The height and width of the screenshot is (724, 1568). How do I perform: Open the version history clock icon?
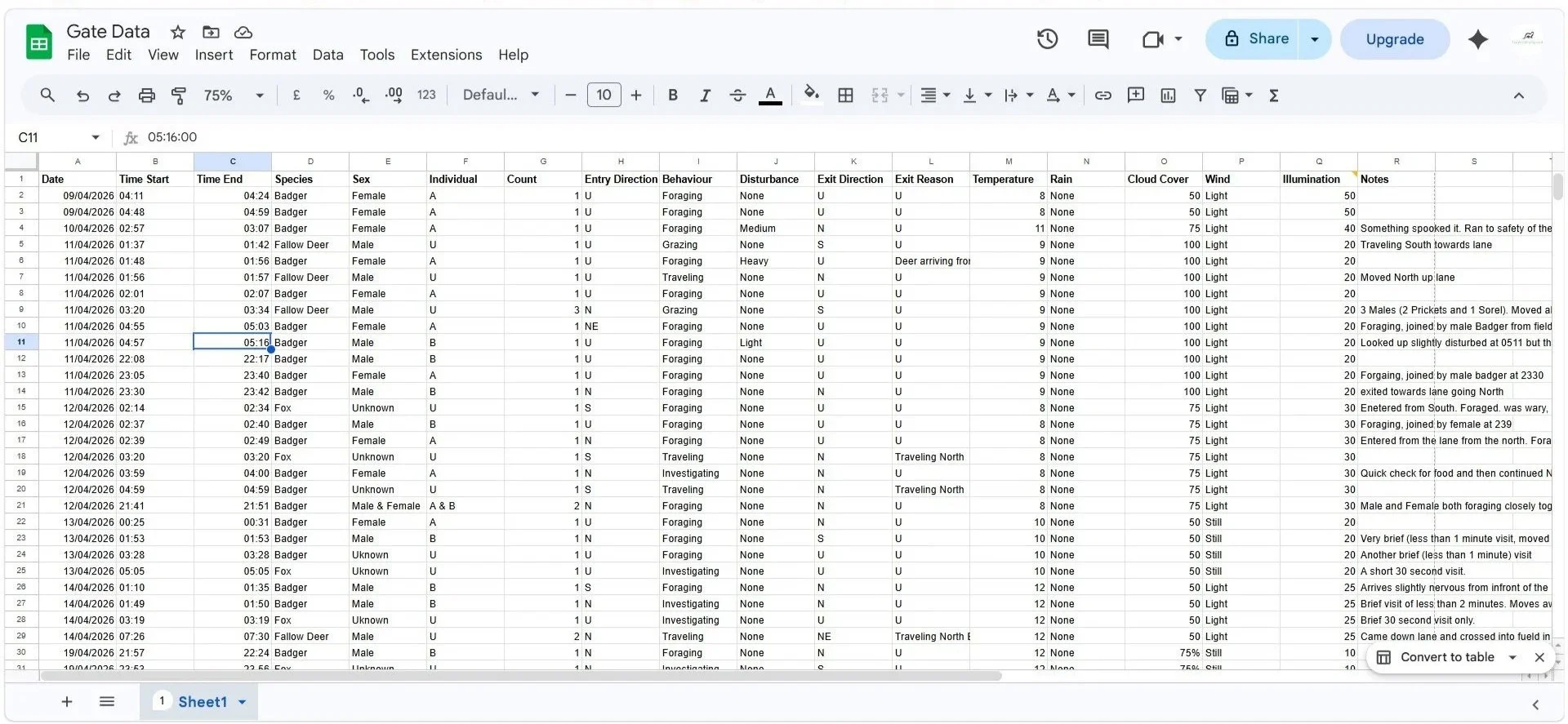point(1047,39)
